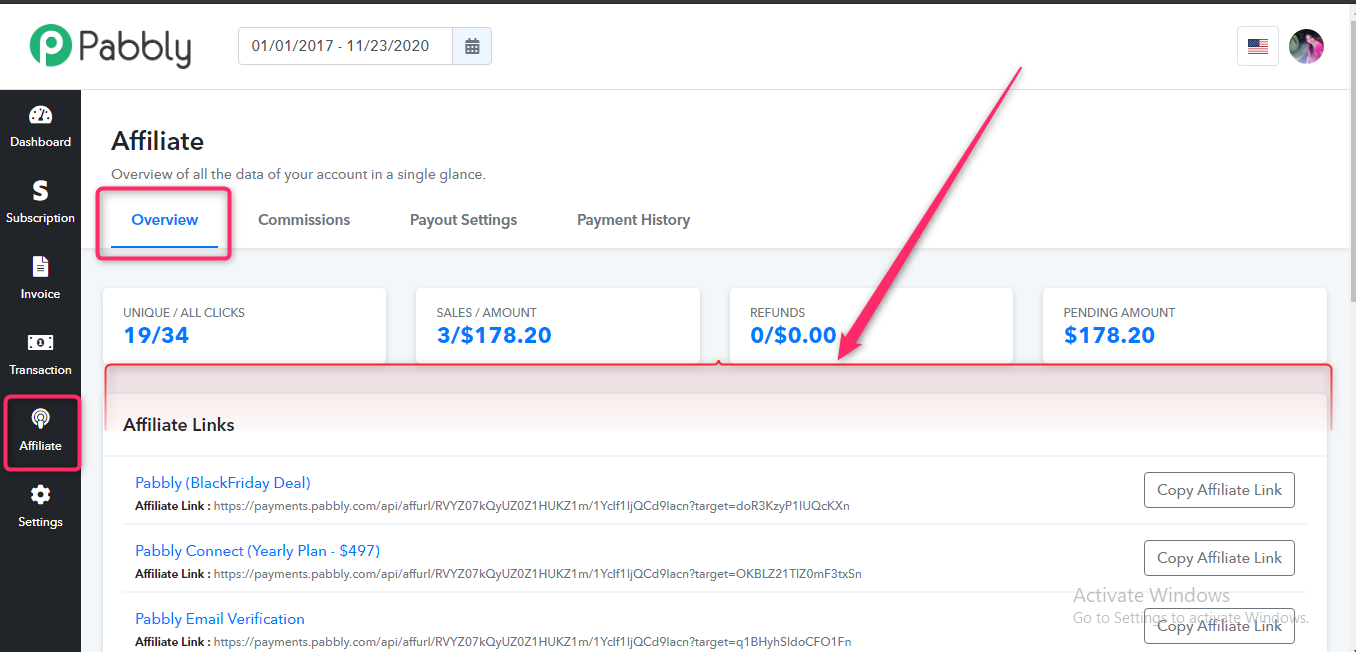The image size is (1356, 652).
Task: Click the 19/34 unique clicks value
Action: click(156, 335)
